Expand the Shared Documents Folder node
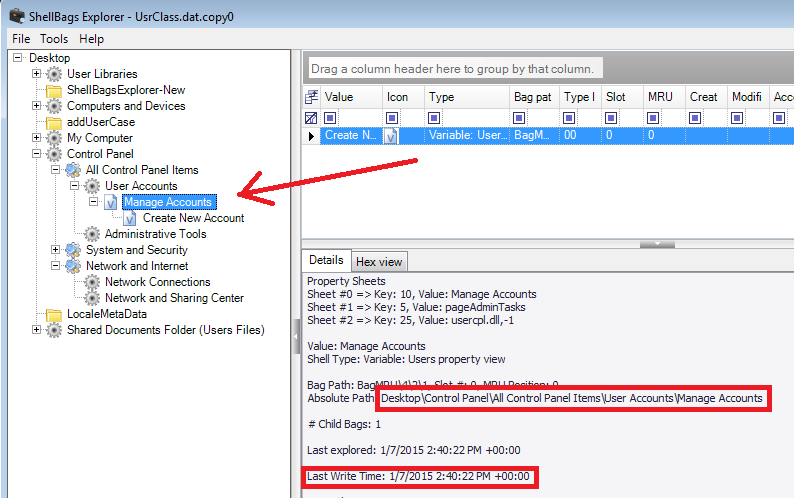This screenshot has height=498, width=794. (x=37, y=330)
